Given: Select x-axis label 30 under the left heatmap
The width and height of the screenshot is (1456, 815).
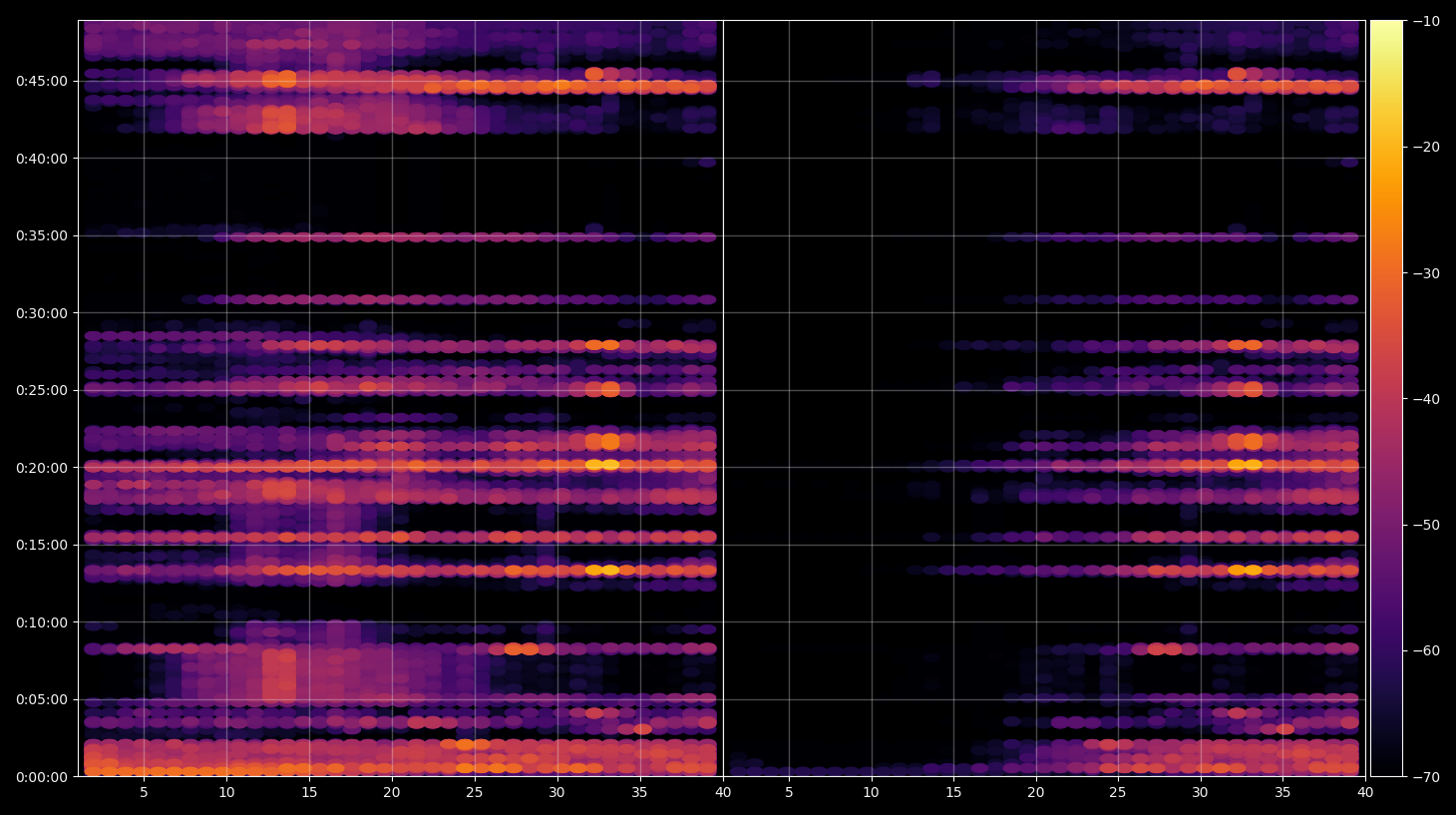Looking at the screenshot, I should click(x=556, y=793).
